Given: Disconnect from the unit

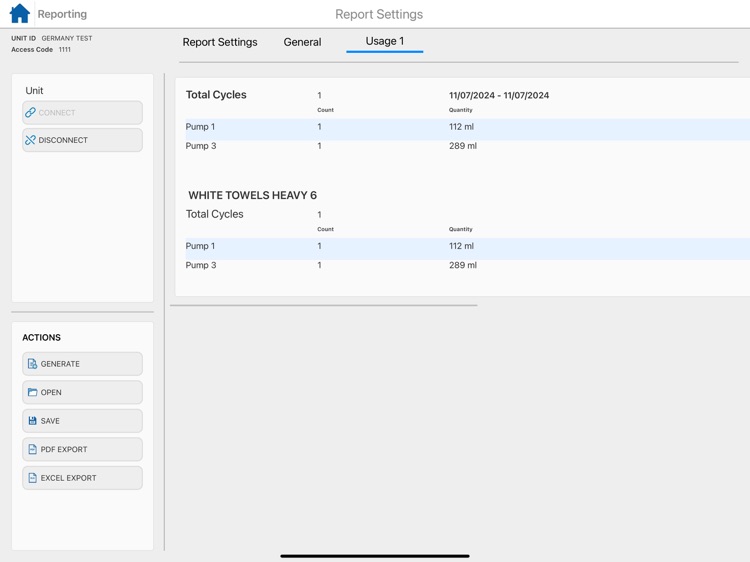Looking at the screenshot, I should (82, 140).
